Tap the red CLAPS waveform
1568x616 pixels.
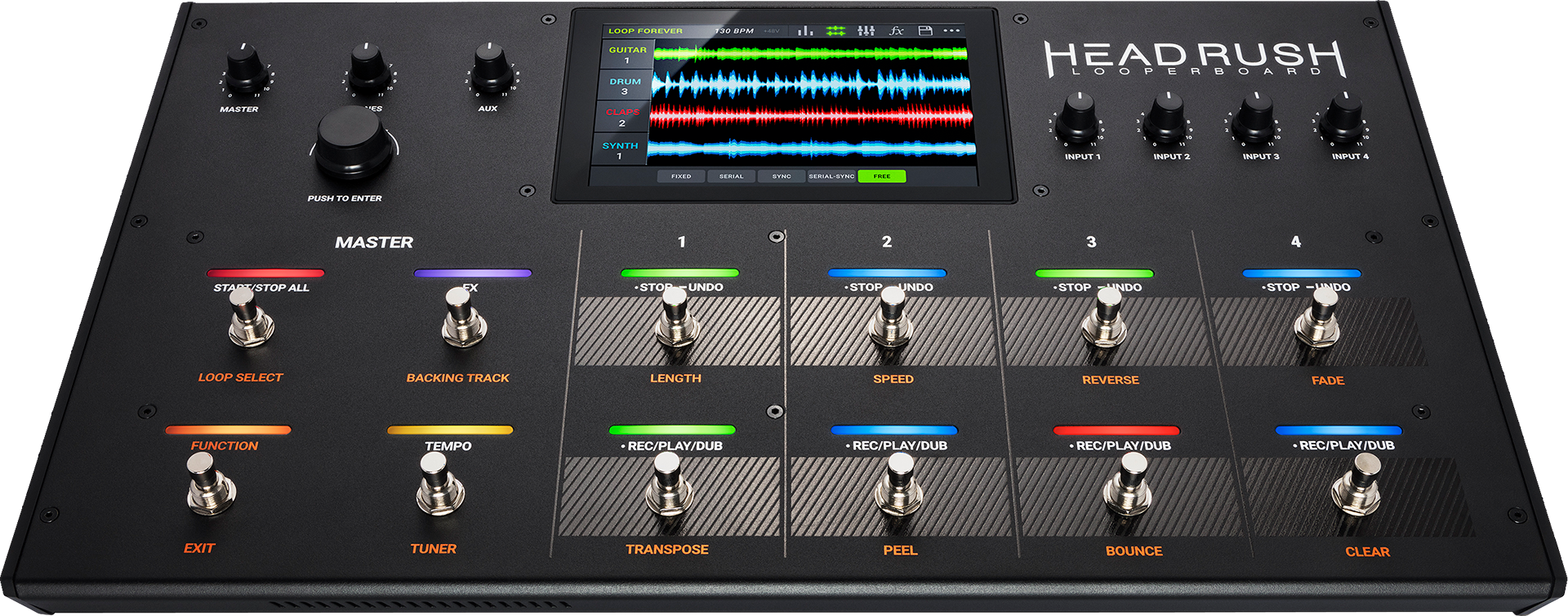(811, 117)
